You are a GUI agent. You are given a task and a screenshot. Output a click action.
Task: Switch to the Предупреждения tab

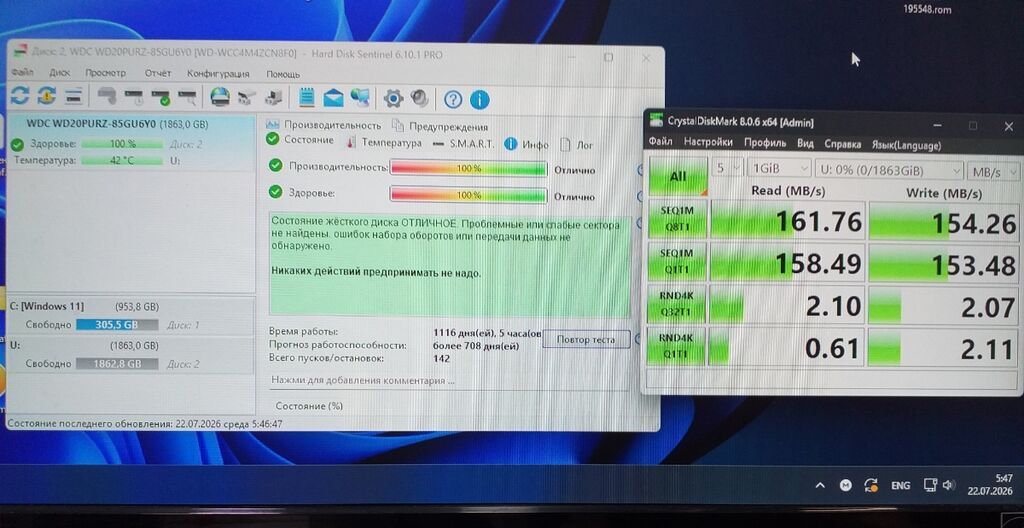tap(440, 127)
